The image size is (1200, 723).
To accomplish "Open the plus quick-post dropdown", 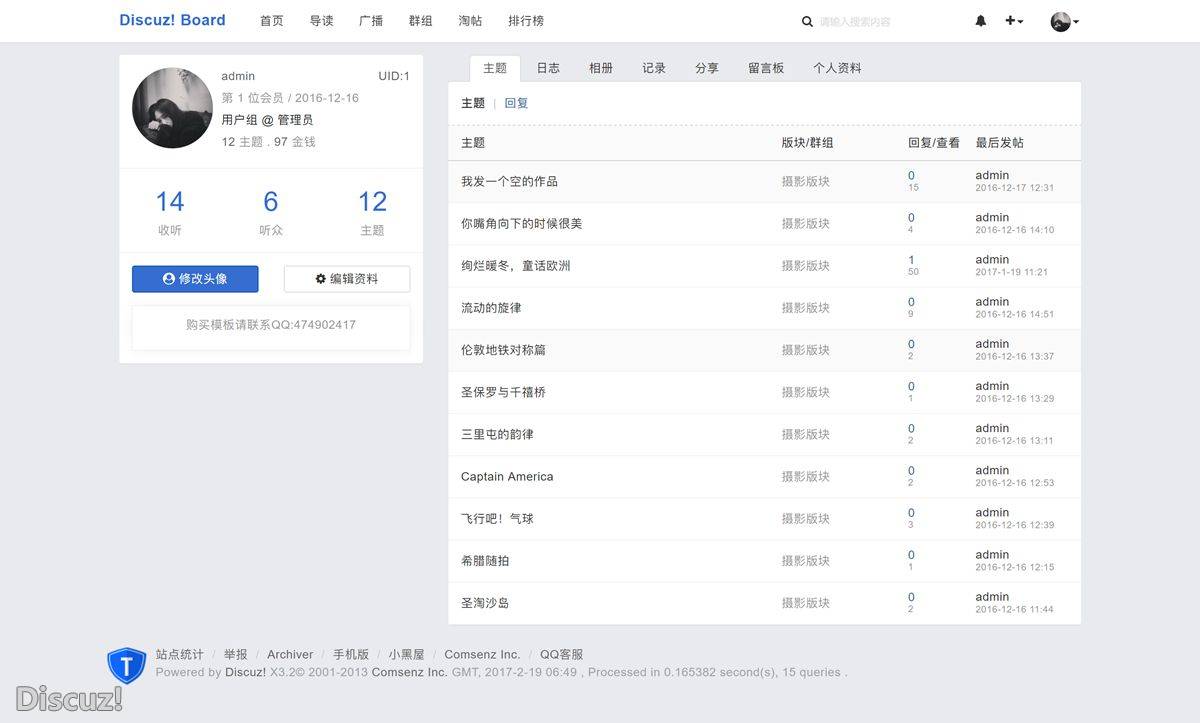I will [1014, 21].
